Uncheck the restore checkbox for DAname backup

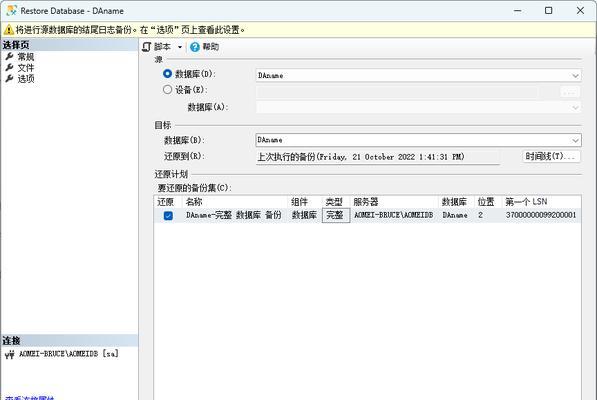click(168, 216)
